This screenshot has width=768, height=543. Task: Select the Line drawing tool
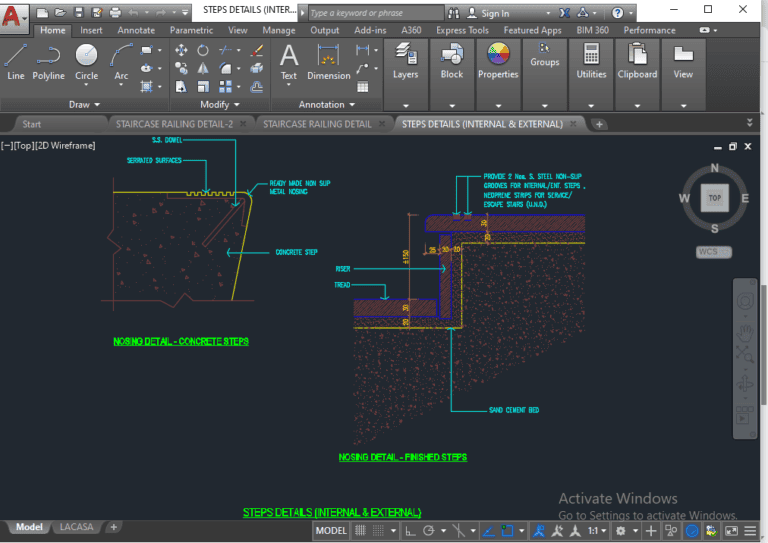[16, 62]
